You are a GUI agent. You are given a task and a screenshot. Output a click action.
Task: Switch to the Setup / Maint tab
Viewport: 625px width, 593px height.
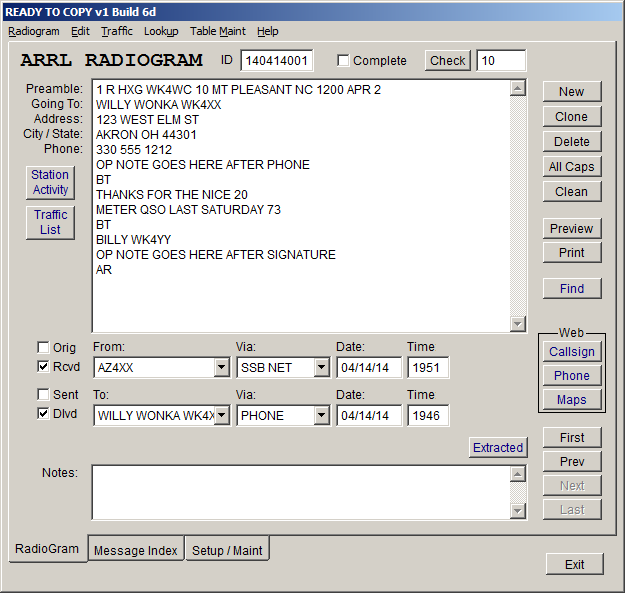point(227,550)
